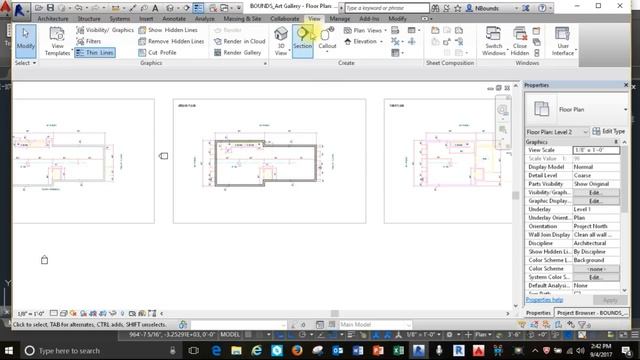
Task: Click Underlay Level 1 value
Action: (596, 209)
